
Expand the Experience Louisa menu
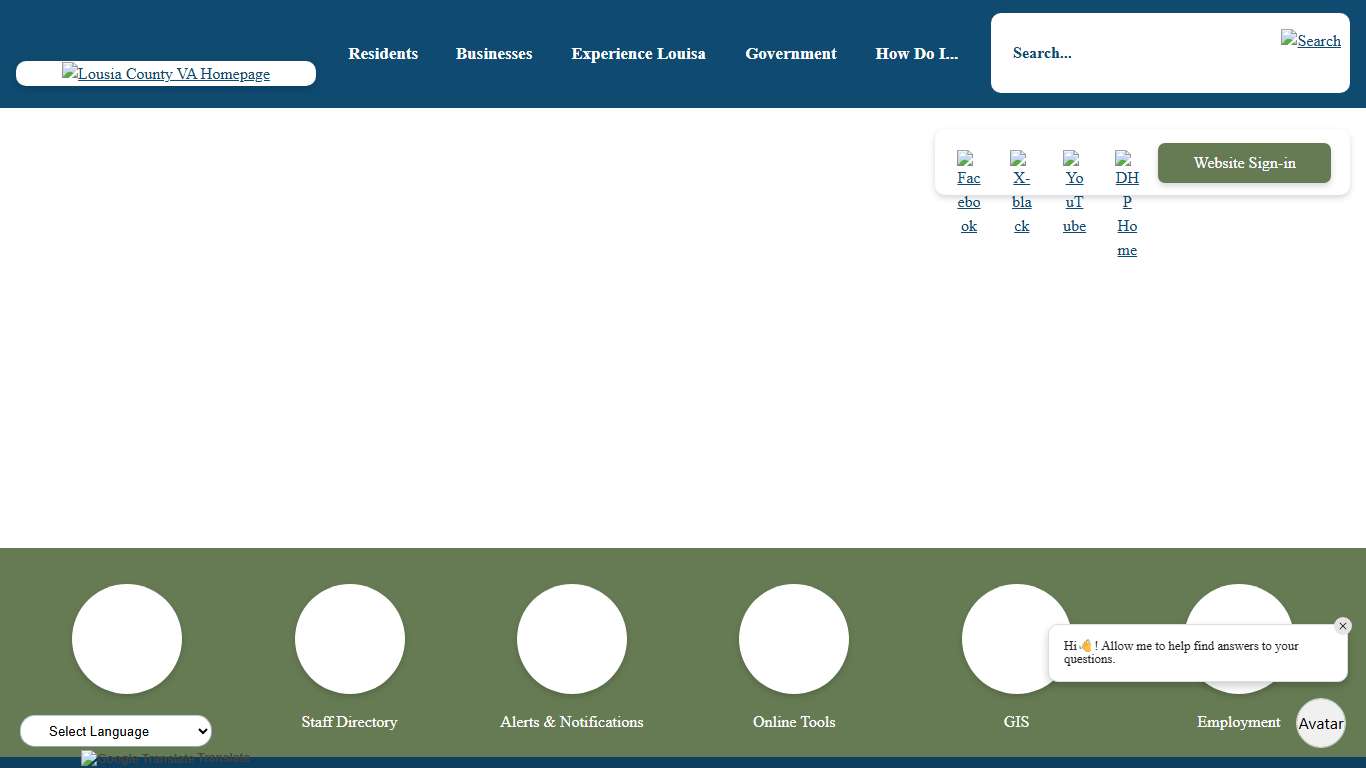tap(638, 54)
